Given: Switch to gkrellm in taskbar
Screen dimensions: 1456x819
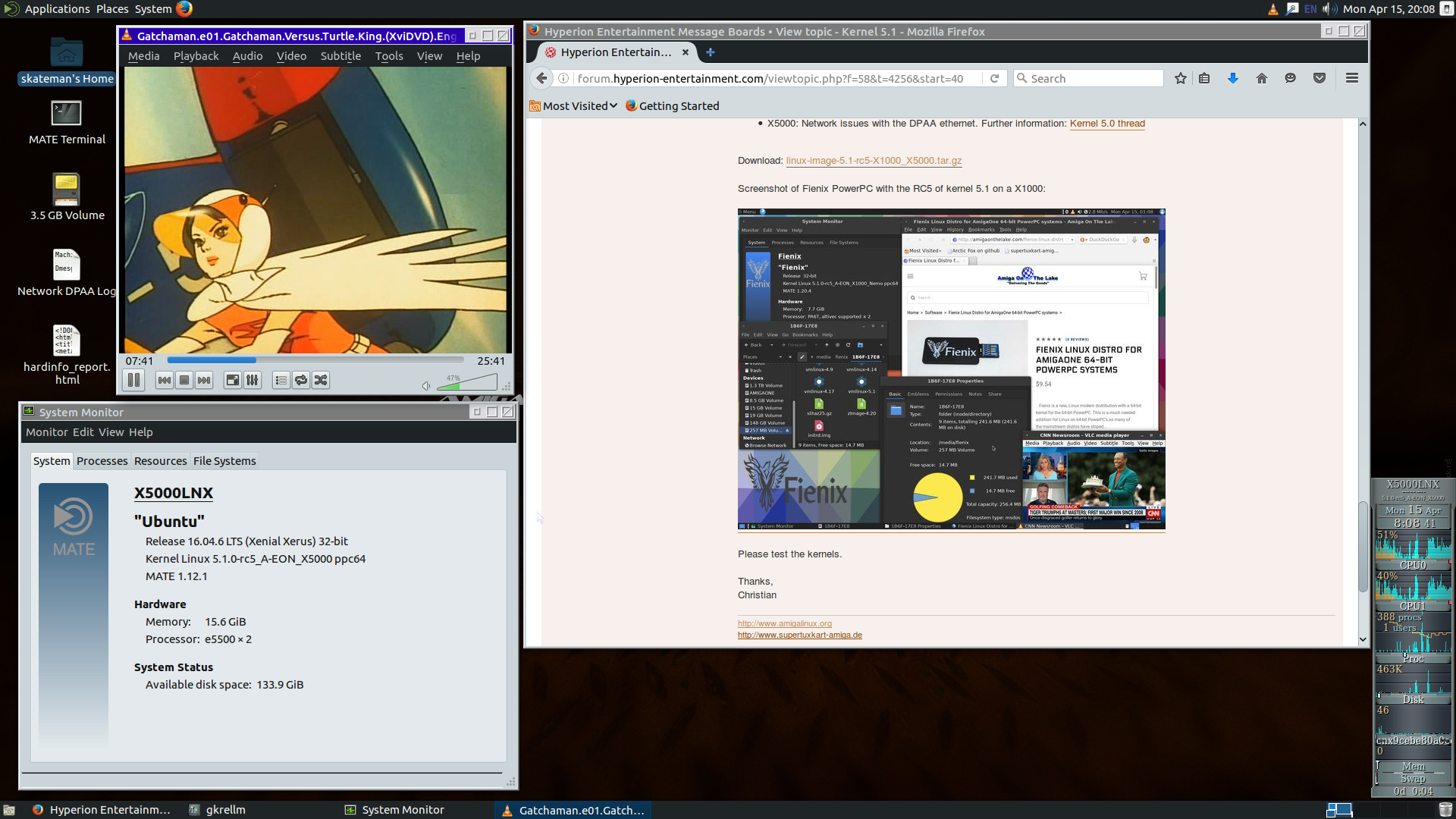Looking at the screenshot, I should [218, 810].
